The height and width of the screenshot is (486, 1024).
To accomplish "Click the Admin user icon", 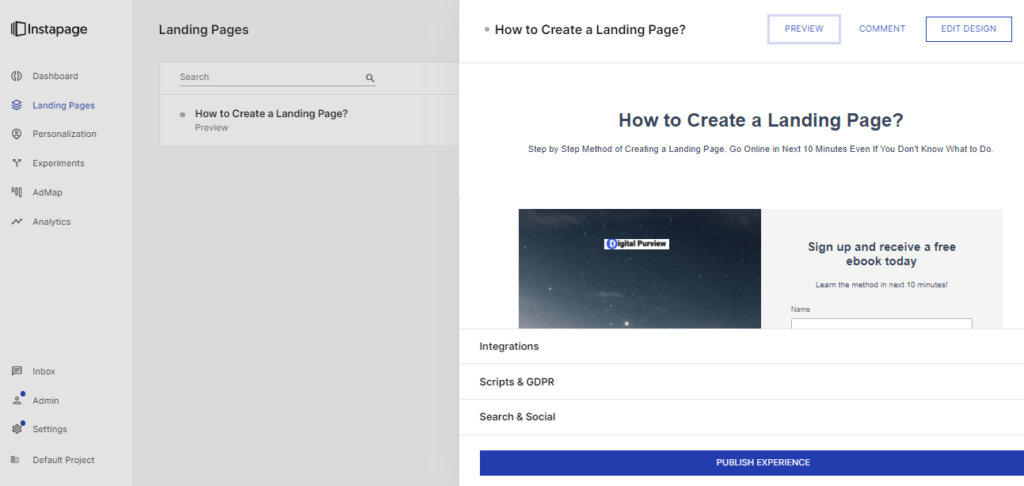I will click(x=17, y=400).
